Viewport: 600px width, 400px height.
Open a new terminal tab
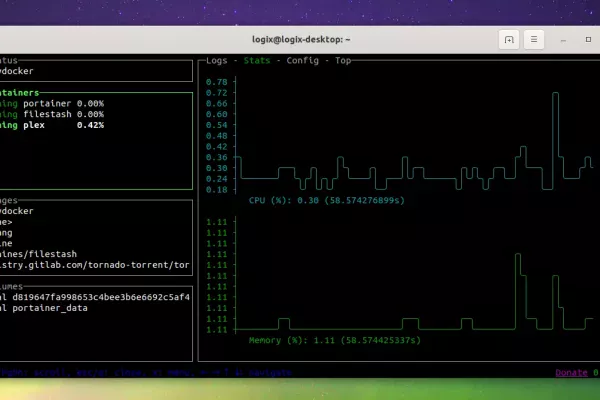pos(509,39)
